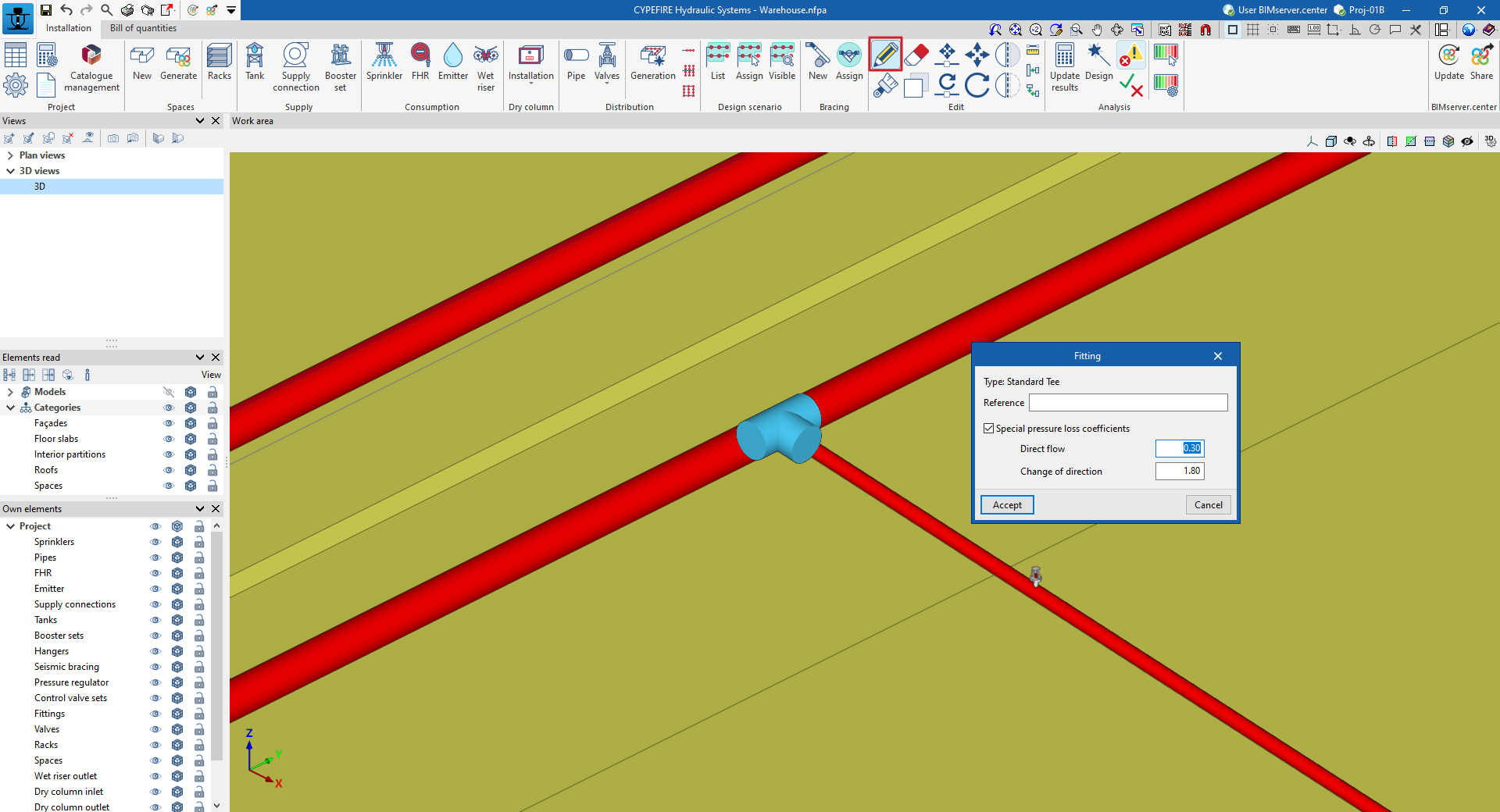Image resolution: width=1500 pixels, height=812 pixels.
Task: Collapse the Elements read panel chevron
Action: tap(200, 358)
